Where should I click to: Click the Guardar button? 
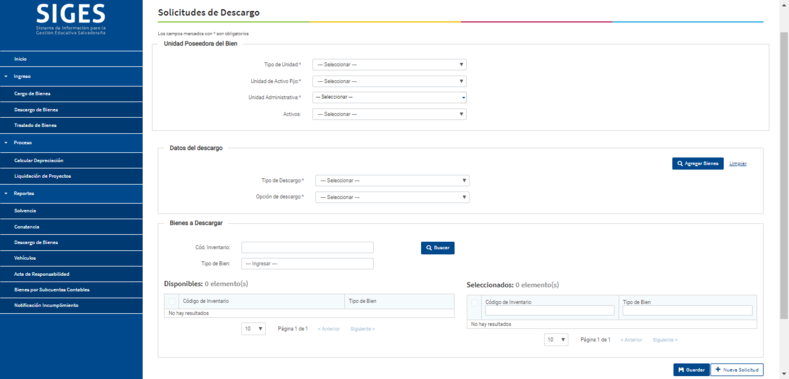(x=691, y=369)
